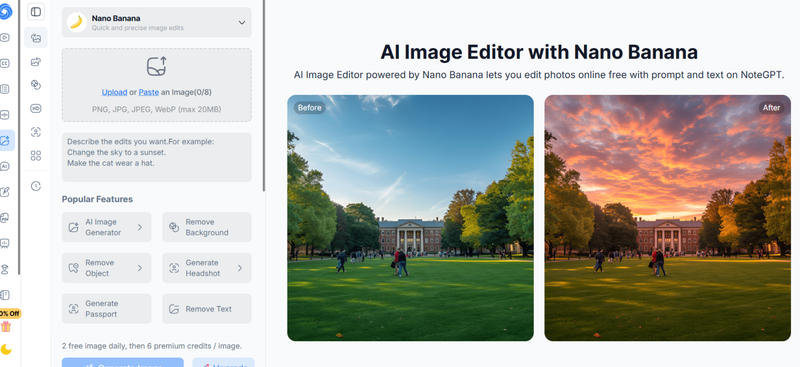Image resolution: width=800 pixels, height=367 pixels.
Task: Open the book icon in the far-left sidebar
Action: 5,295
